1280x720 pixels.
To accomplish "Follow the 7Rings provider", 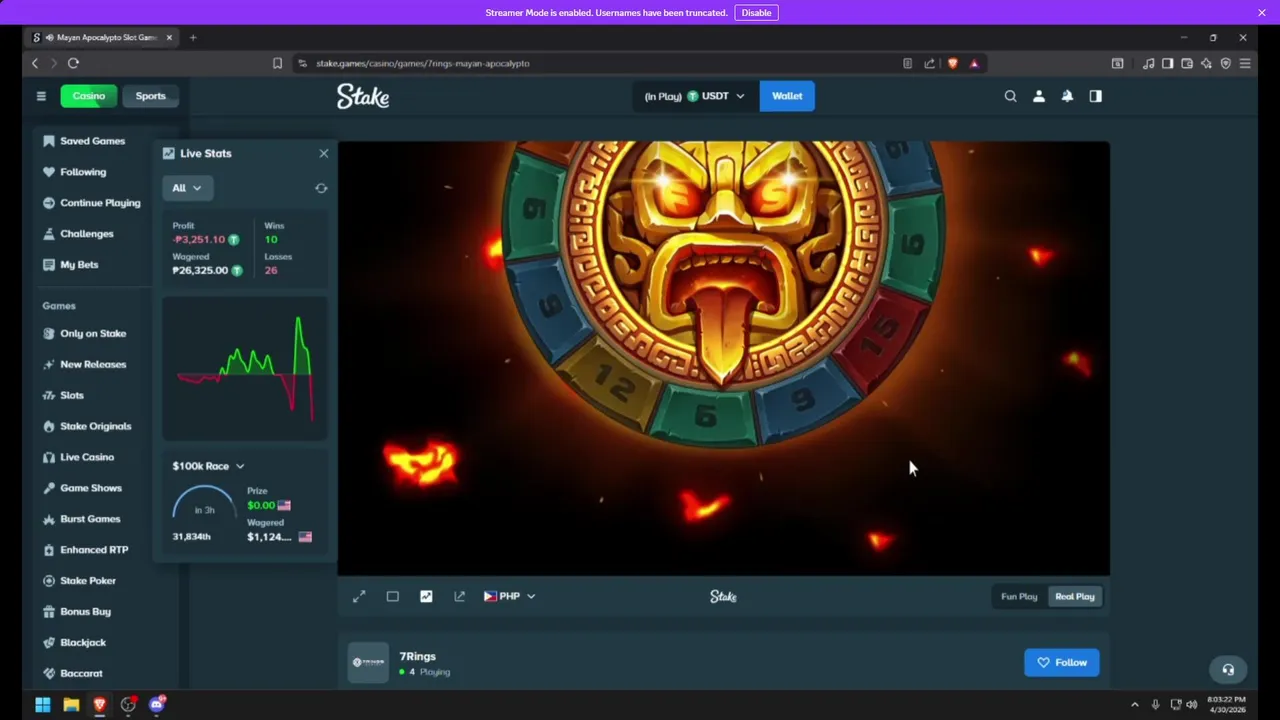I will (1062, 662).
